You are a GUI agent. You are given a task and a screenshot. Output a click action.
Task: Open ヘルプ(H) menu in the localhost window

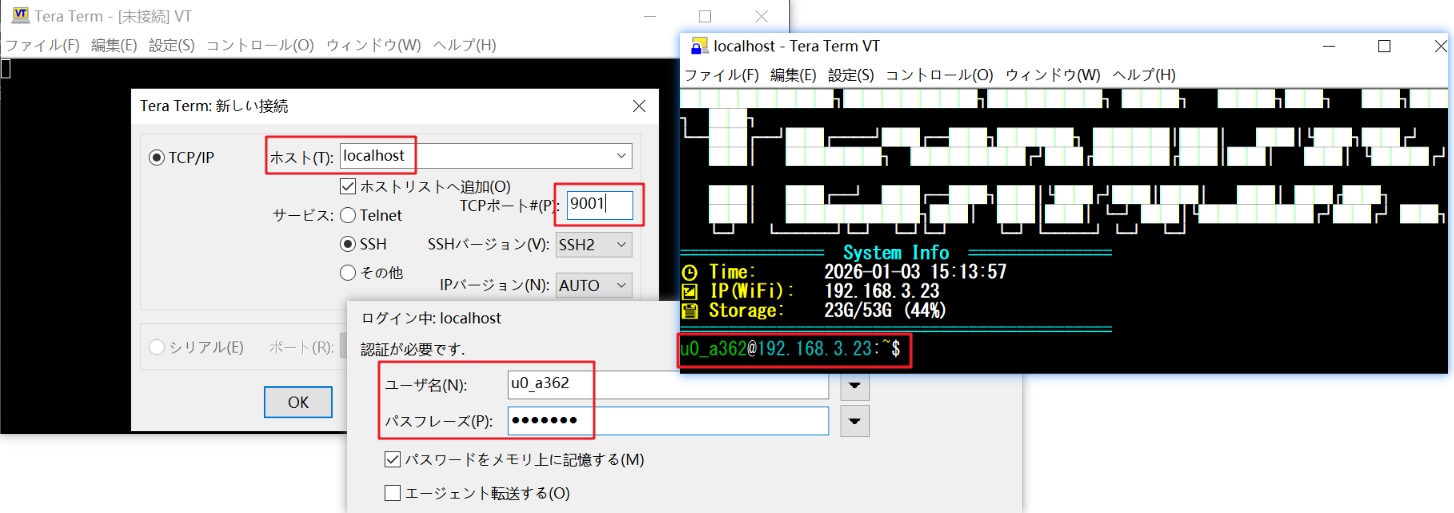(x=1144, y=75)
